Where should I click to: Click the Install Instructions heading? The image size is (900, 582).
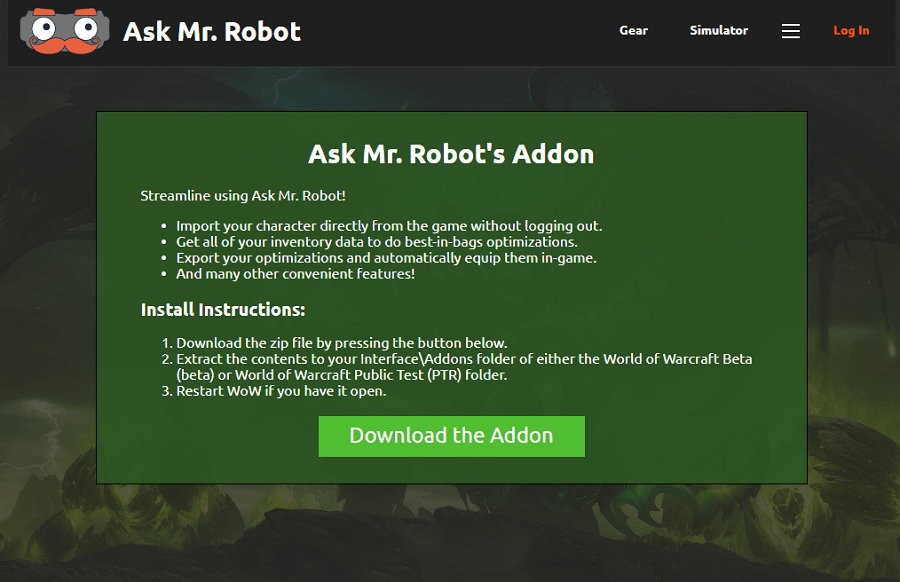[223, 309]
